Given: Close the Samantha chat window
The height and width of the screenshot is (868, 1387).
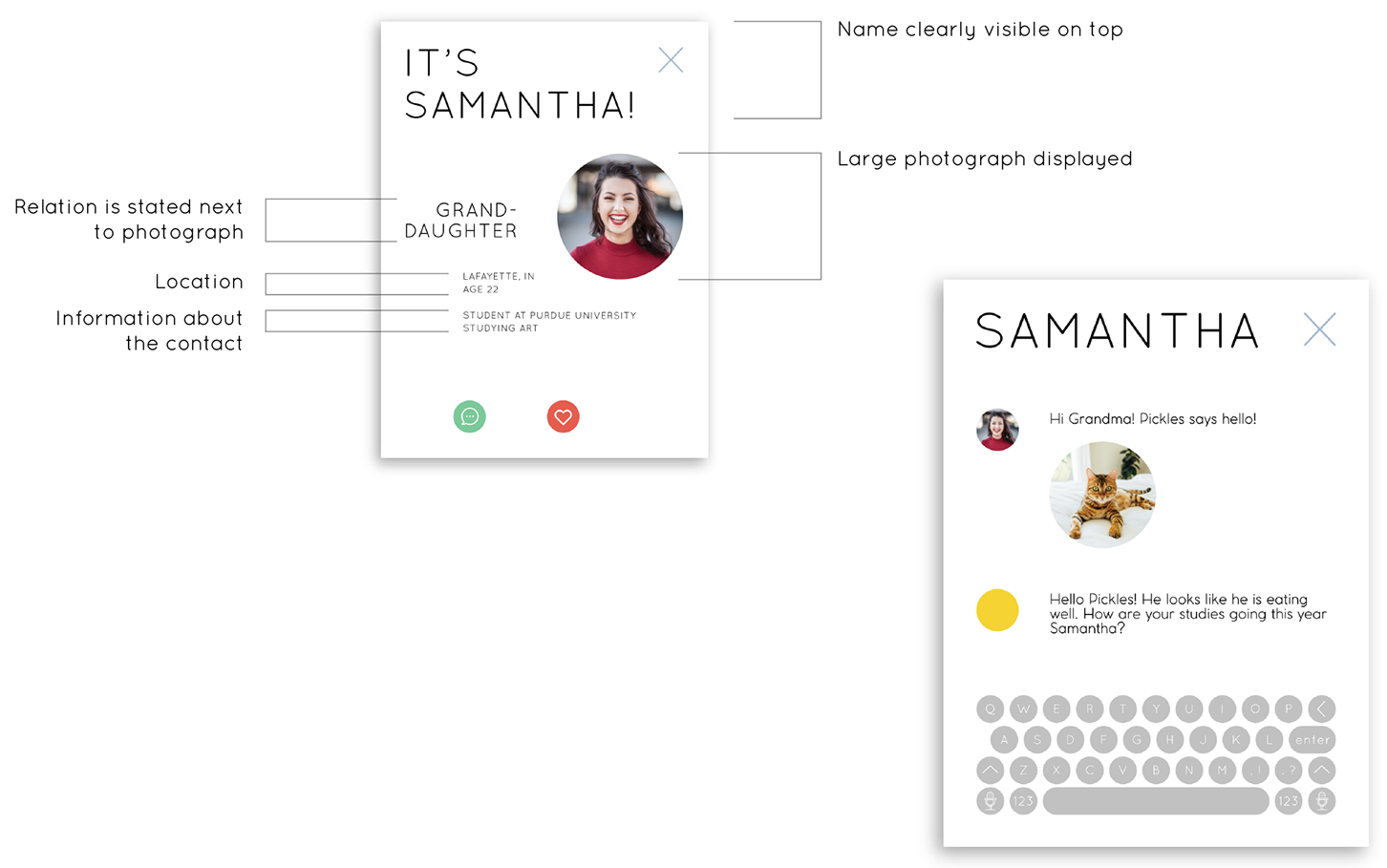Looking at the screenshot, I should [1319, 329].
